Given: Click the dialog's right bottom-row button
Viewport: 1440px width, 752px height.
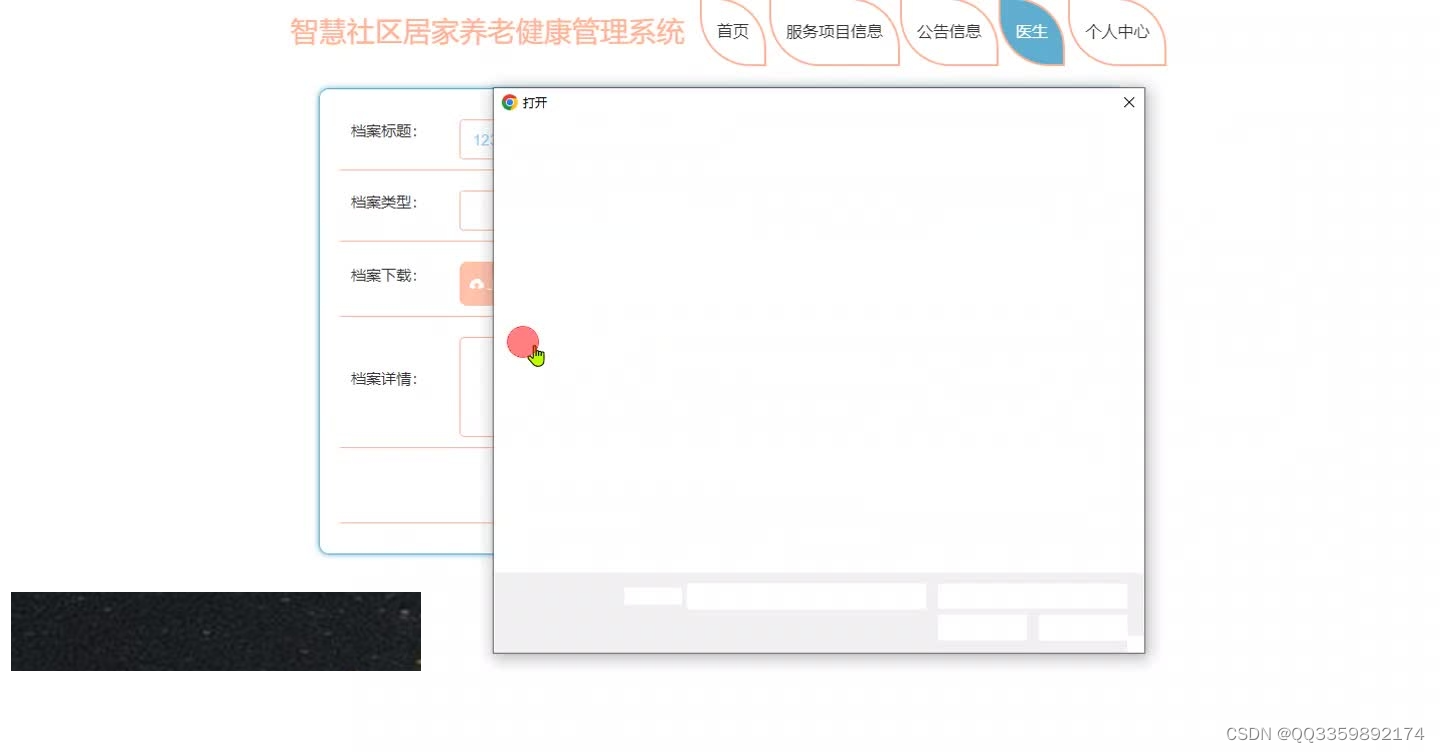Looking at the screenshot, I should point(1083,628).
